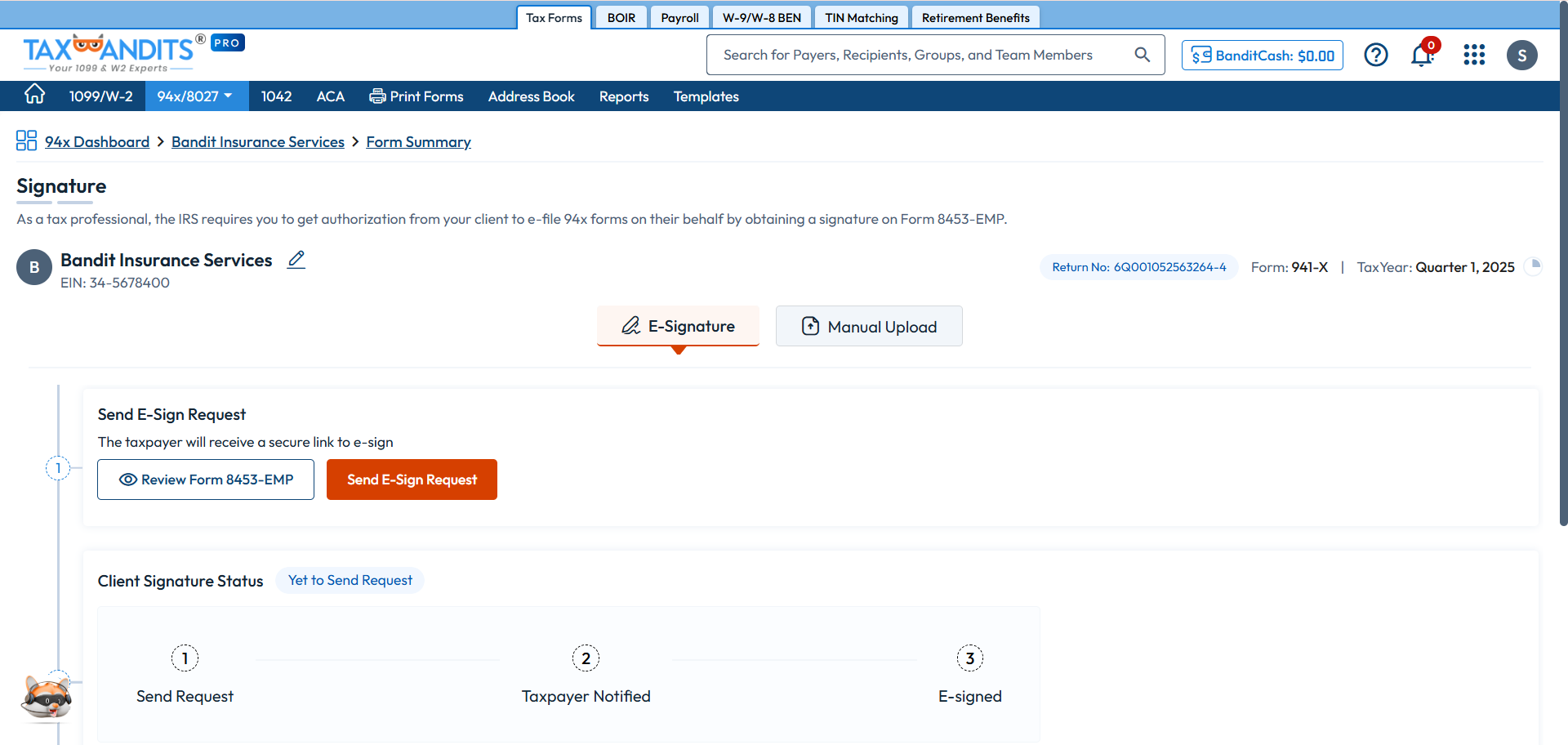The height and width of the screenshot is (745, 1568).
Task: Click Review Form 8453-EMP button
Action: [x=206, y=480]
